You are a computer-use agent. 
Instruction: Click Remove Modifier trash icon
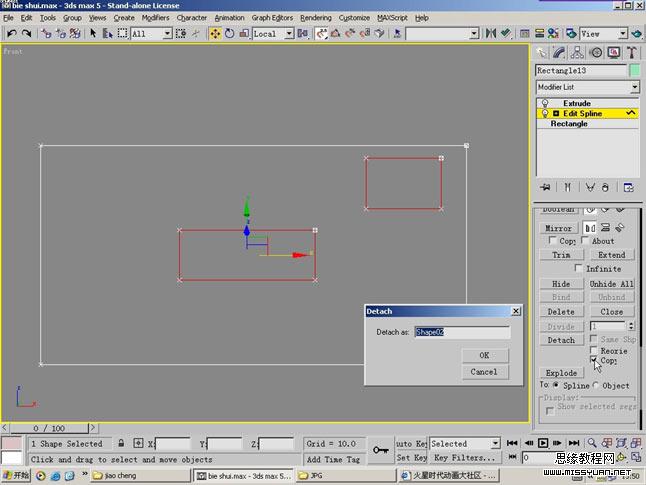[x=605, y=187]
